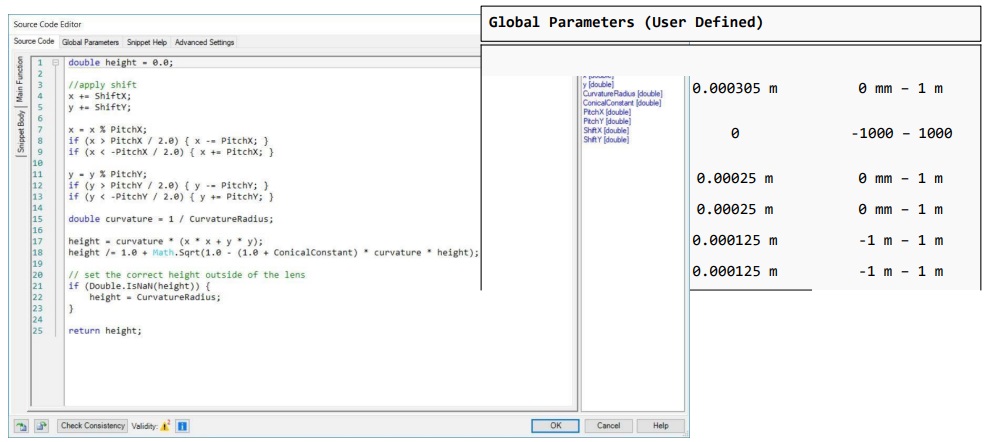Click value 0.000305 m in parameters table
The height and width of the screenshot is (442, 987).
tap(735, 88)
